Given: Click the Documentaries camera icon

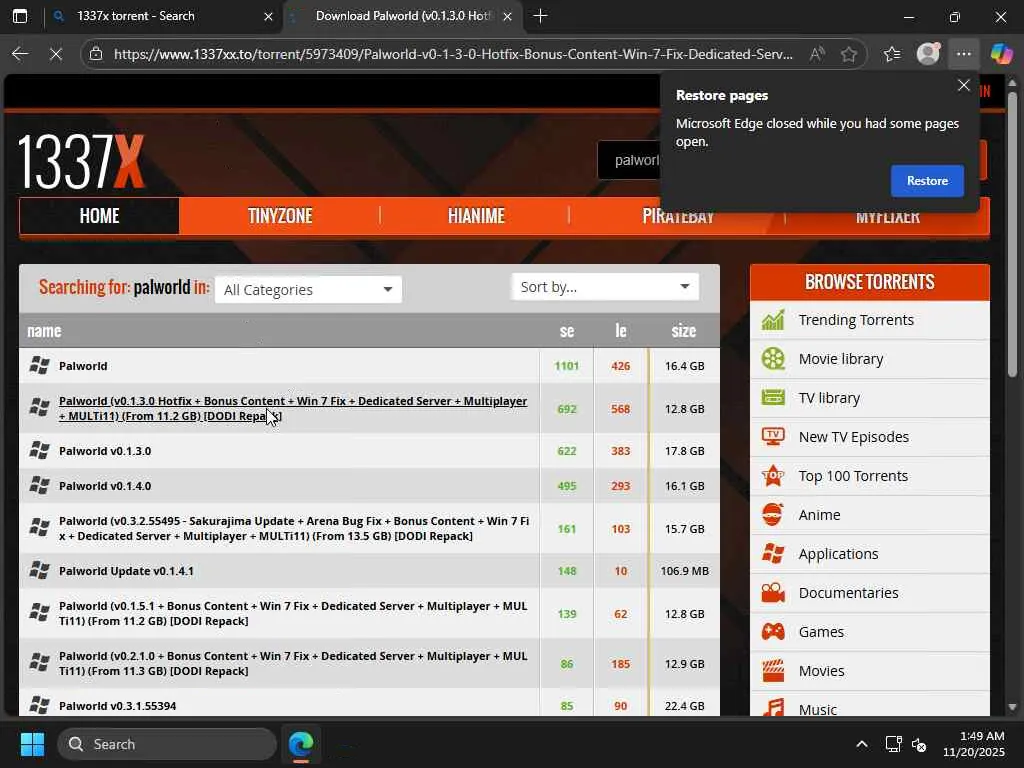Looking at the screenshot, I should tap(773, 593).
